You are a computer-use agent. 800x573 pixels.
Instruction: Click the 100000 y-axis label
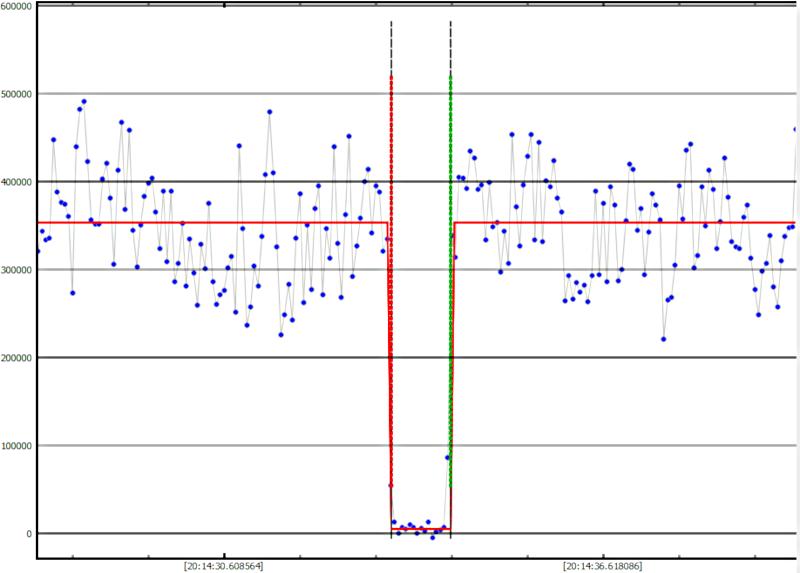17,446
